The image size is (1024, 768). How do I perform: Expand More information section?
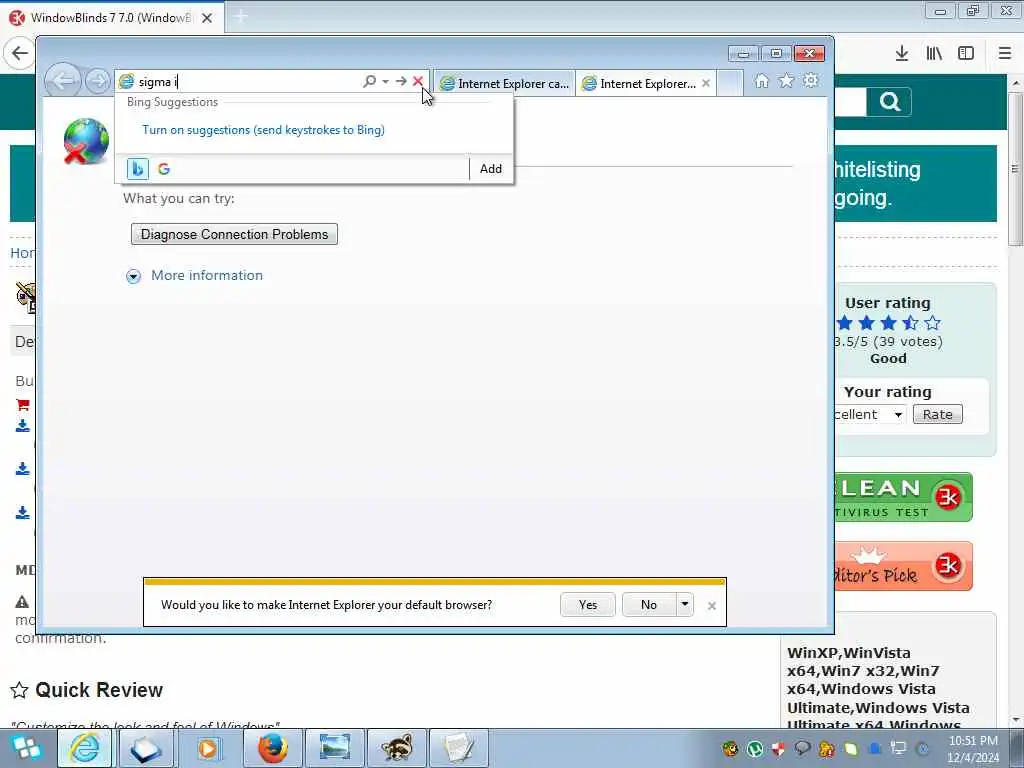click(x=195, y=276)
